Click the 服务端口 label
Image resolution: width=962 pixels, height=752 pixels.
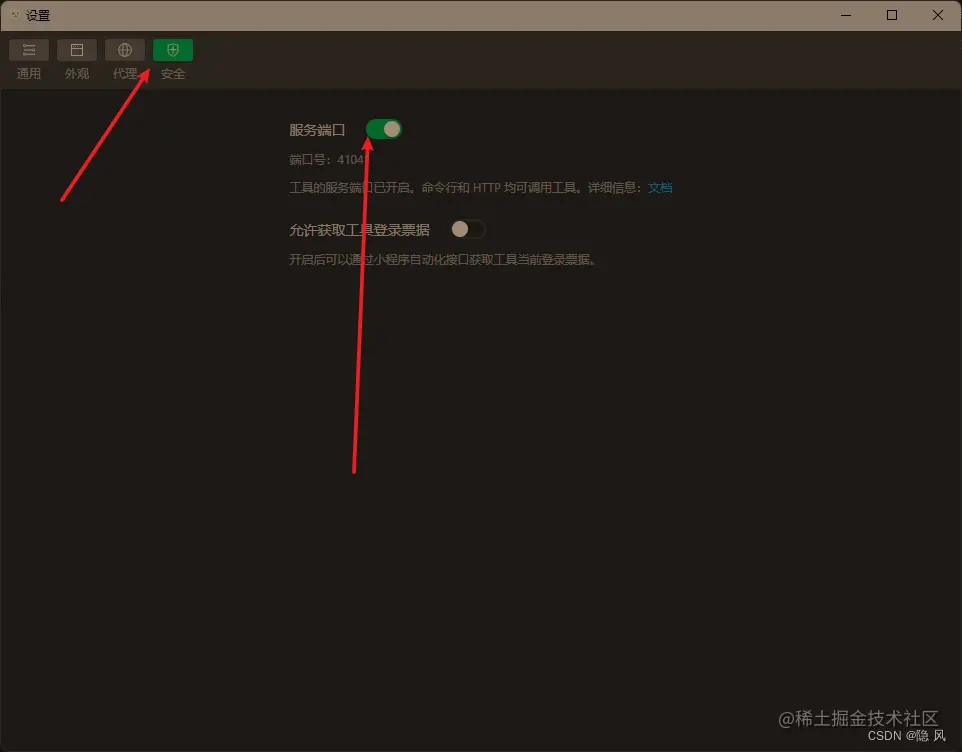tap(317, 130)
